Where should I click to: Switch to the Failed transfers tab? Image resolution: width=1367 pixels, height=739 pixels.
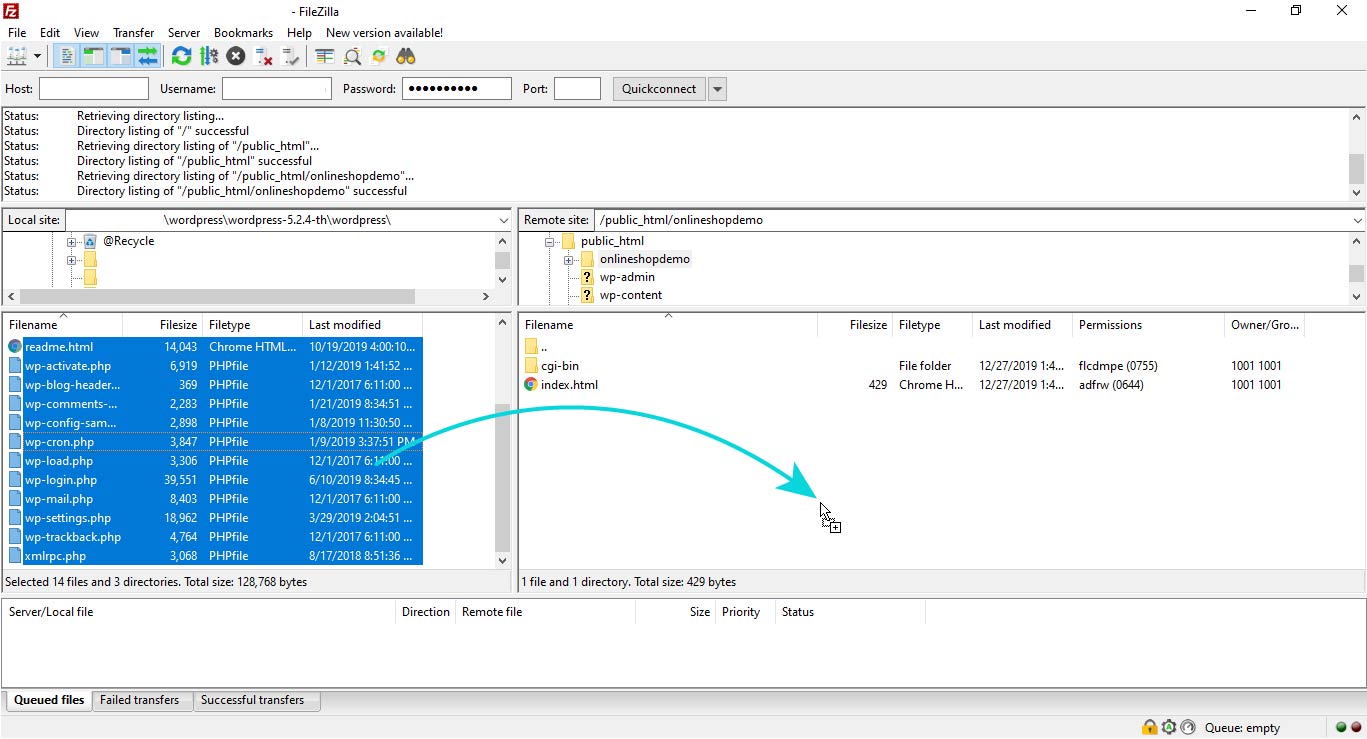pos(140,700)
